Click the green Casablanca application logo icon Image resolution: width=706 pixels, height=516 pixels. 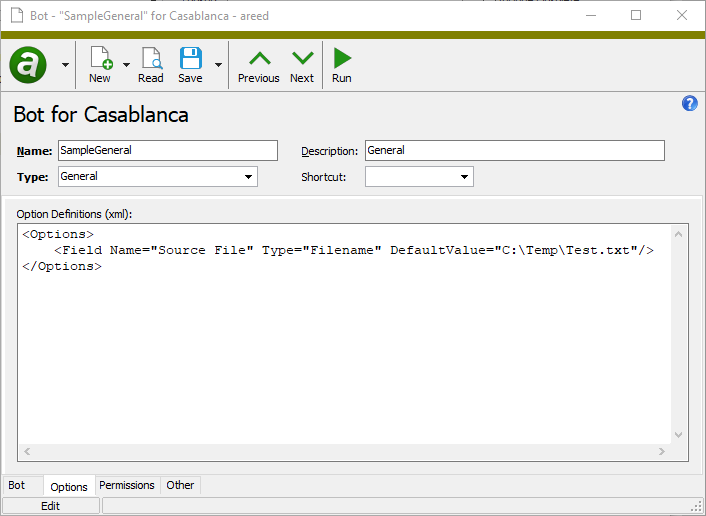tap(28, 65)
